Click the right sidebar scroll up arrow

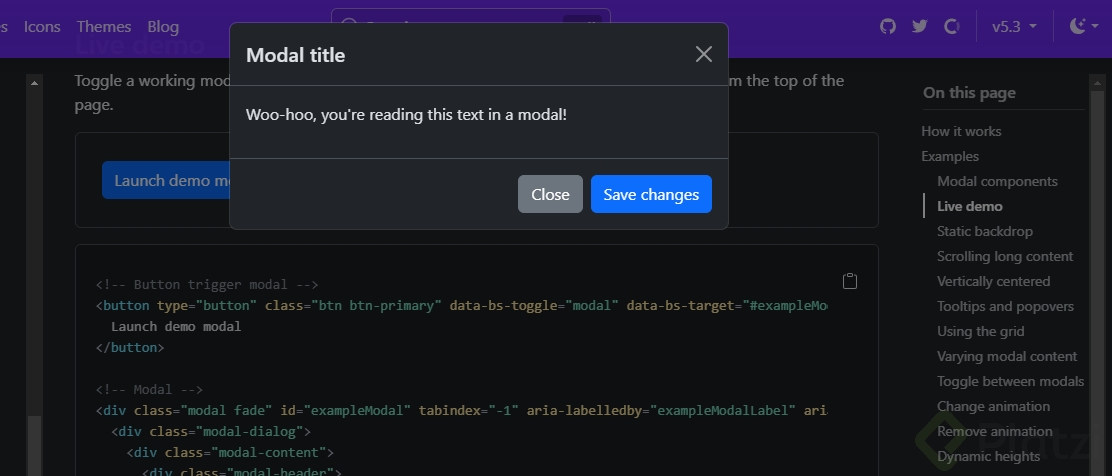(x=1099, y=83)
